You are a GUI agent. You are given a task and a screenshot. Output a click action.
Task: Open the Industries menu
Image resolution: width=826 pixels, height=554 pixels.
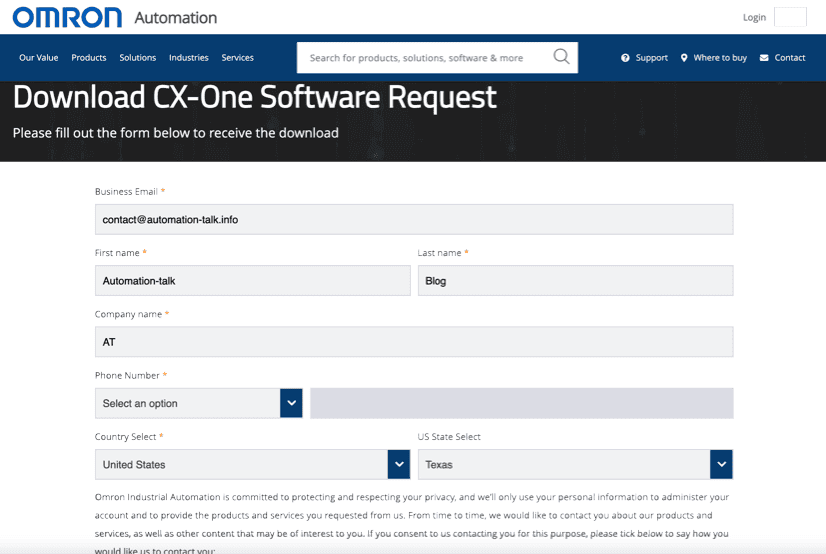point(189,57)
